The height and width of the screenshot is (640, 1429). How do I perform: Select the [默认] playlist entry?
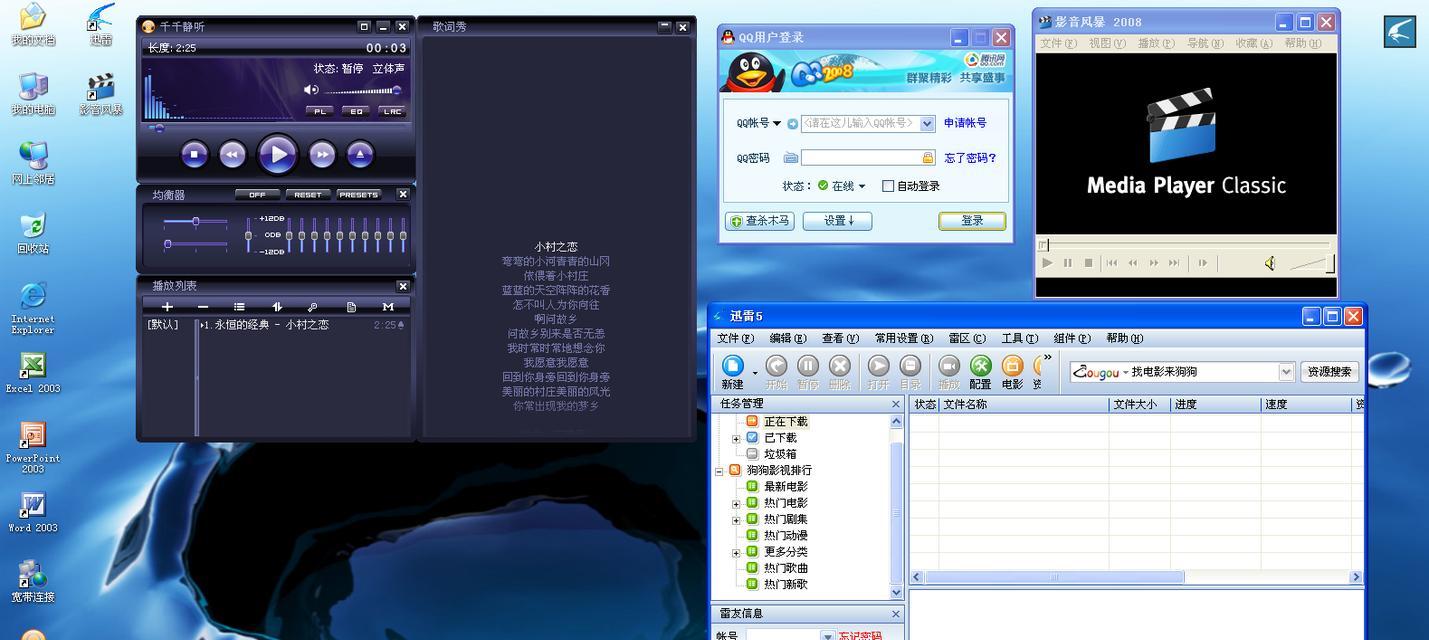click(163, 325)
